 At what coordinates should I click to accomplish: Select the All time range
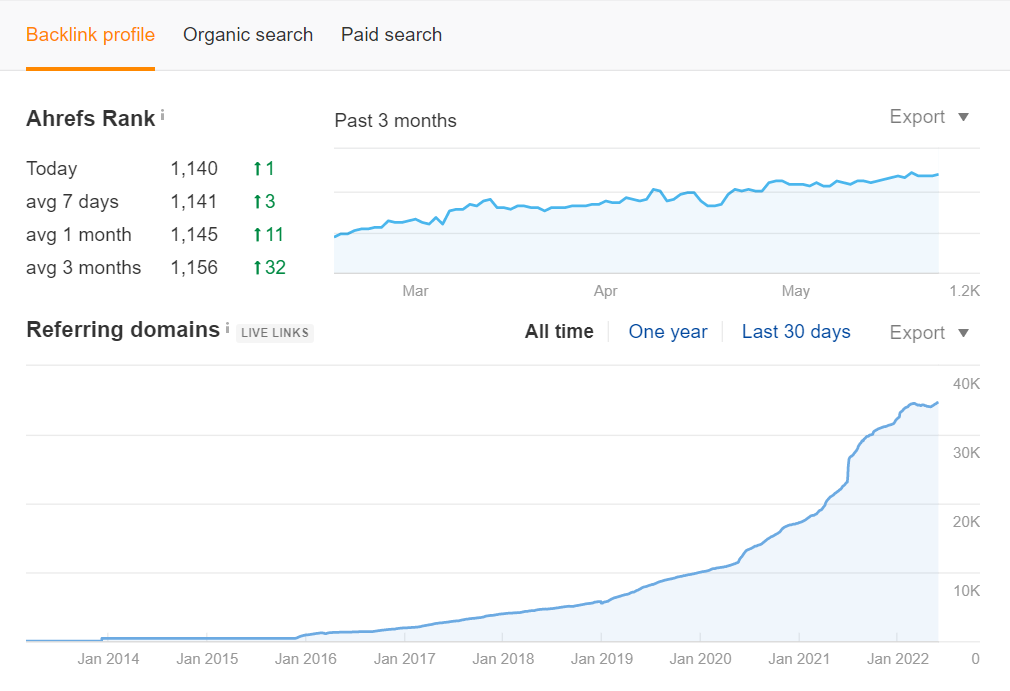pos(559,332)
